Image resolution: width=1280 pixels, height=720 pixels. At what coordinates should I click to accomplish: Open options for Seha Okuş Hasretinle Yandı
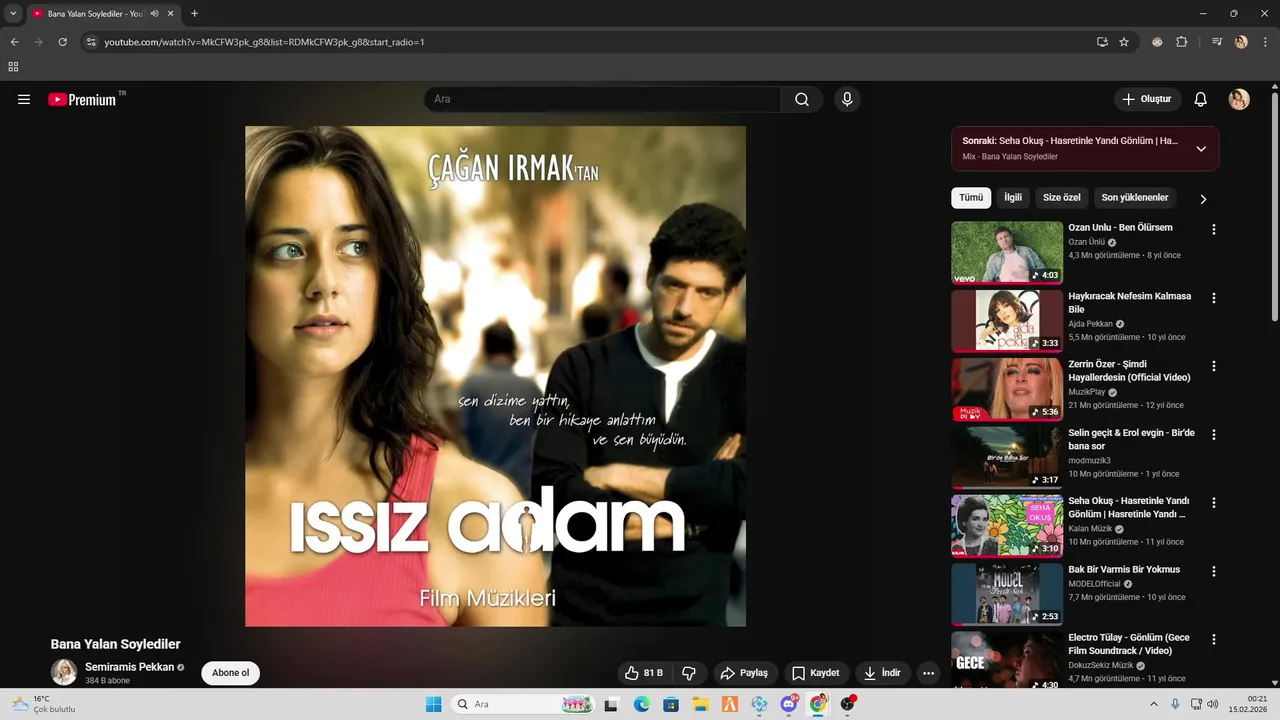pos(1214,502)
